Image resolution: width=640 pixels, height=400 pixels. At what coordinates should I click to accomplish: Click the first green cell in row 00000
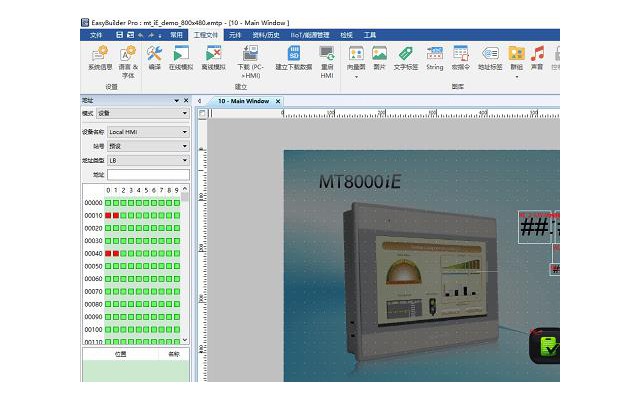point(108,202)
